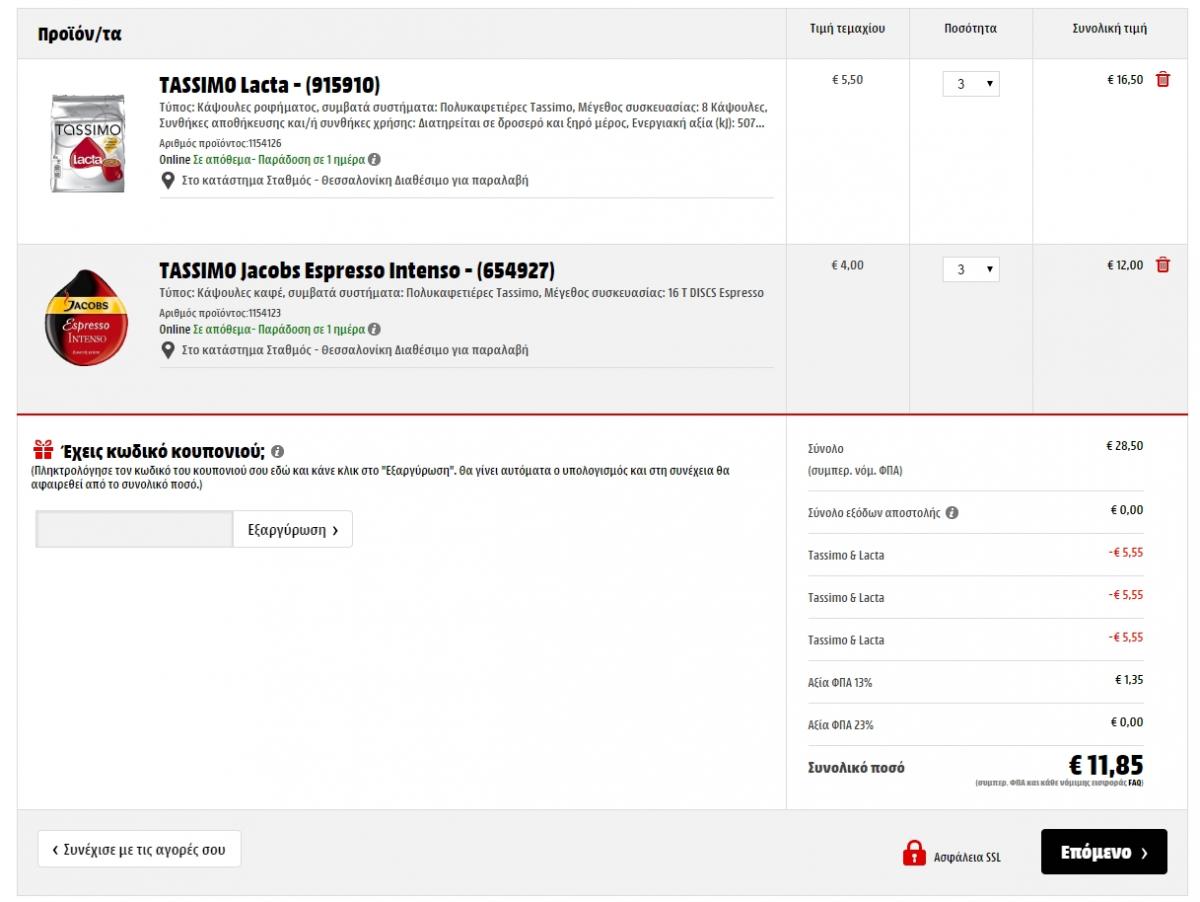Click store location pin for TASSIMO Lacta
The image size is (1200, 902).
pyautogui.click(x=167, y=181)
